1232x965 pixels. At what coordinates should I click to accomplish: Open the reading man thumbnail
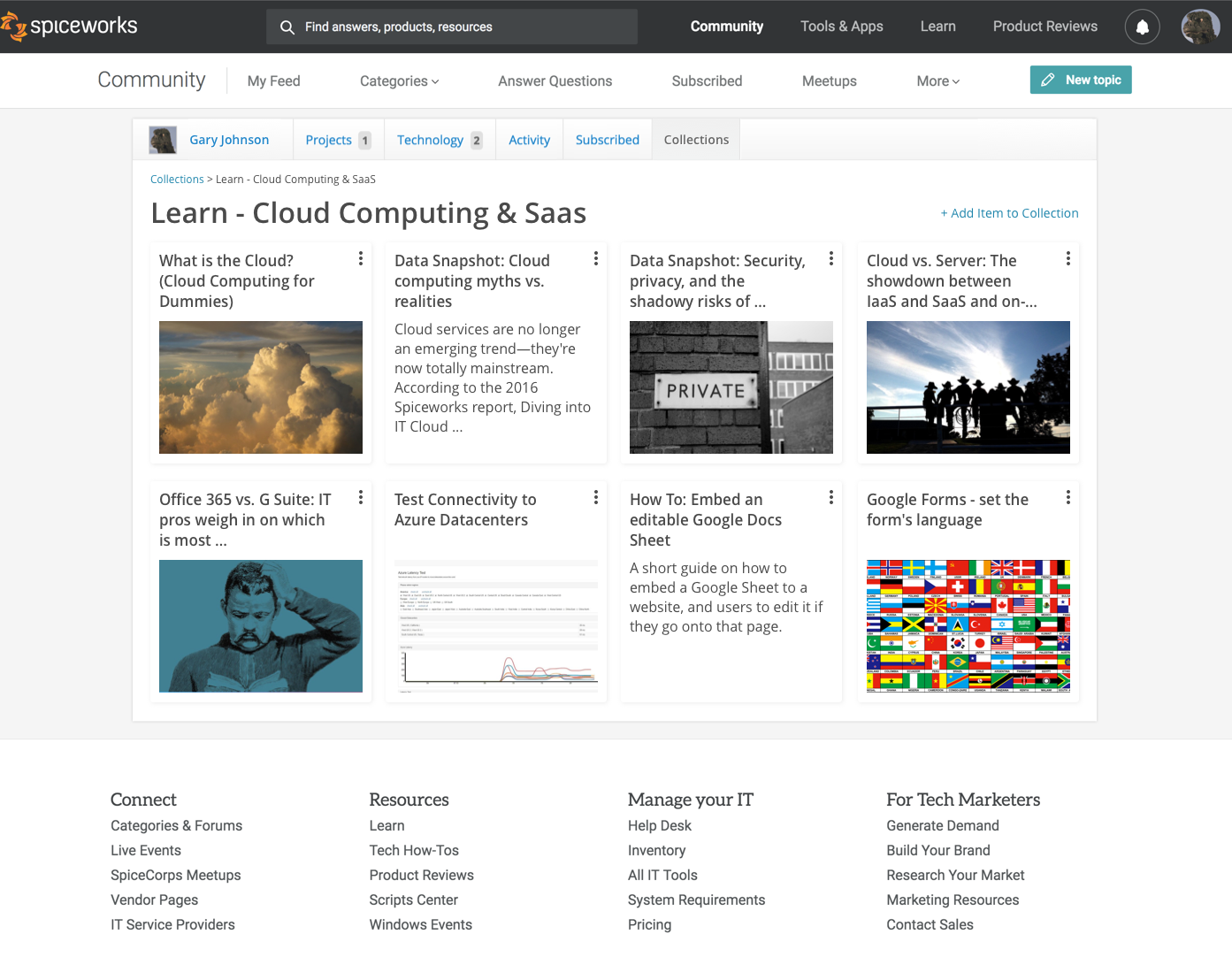click(x=261, y=626)
